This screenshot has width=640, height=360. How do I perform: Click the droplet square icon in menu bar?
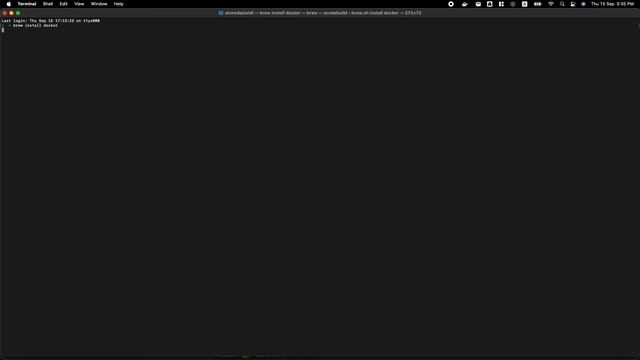pos(489,4)
